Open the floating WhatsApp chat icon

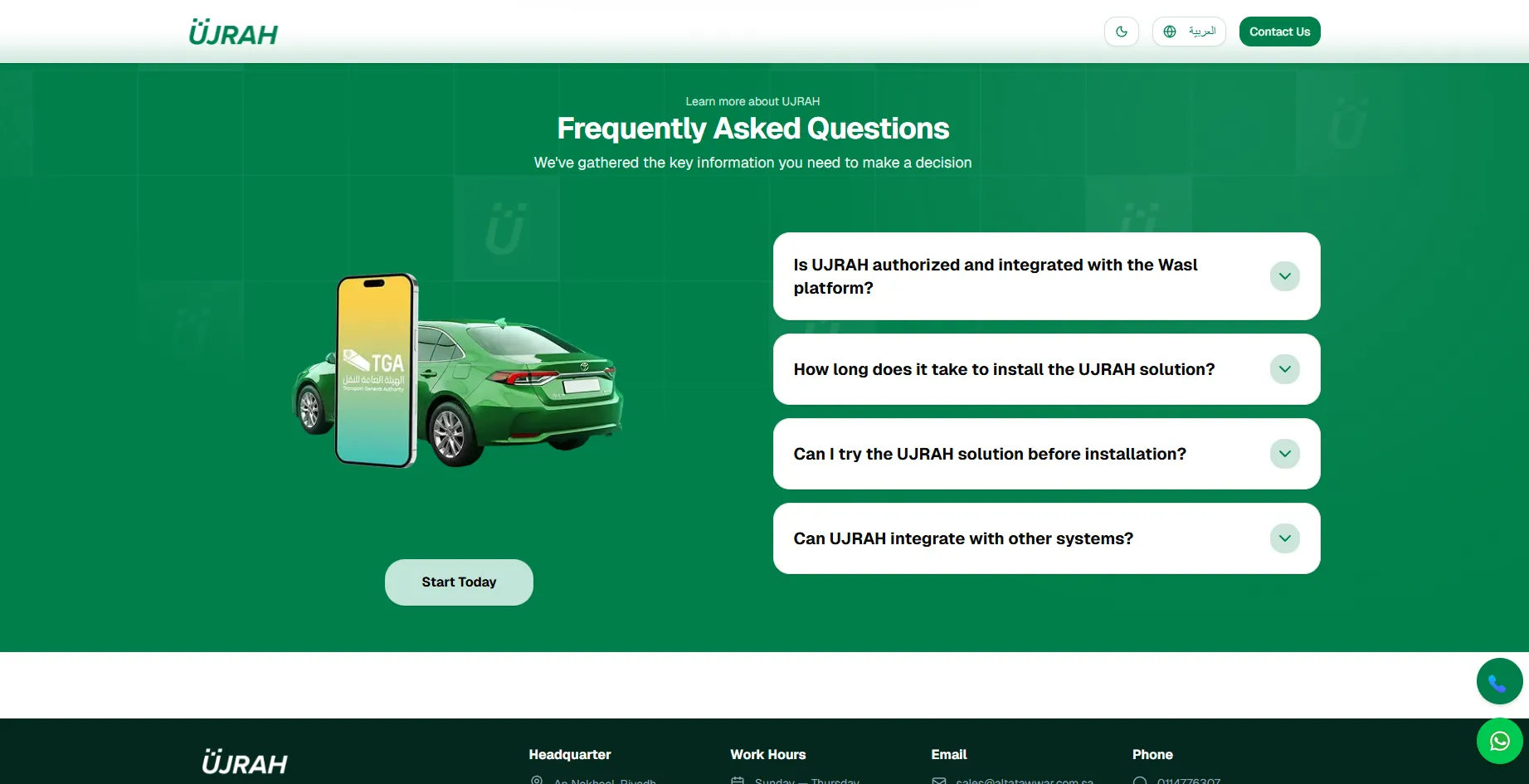coord(1498,741)
